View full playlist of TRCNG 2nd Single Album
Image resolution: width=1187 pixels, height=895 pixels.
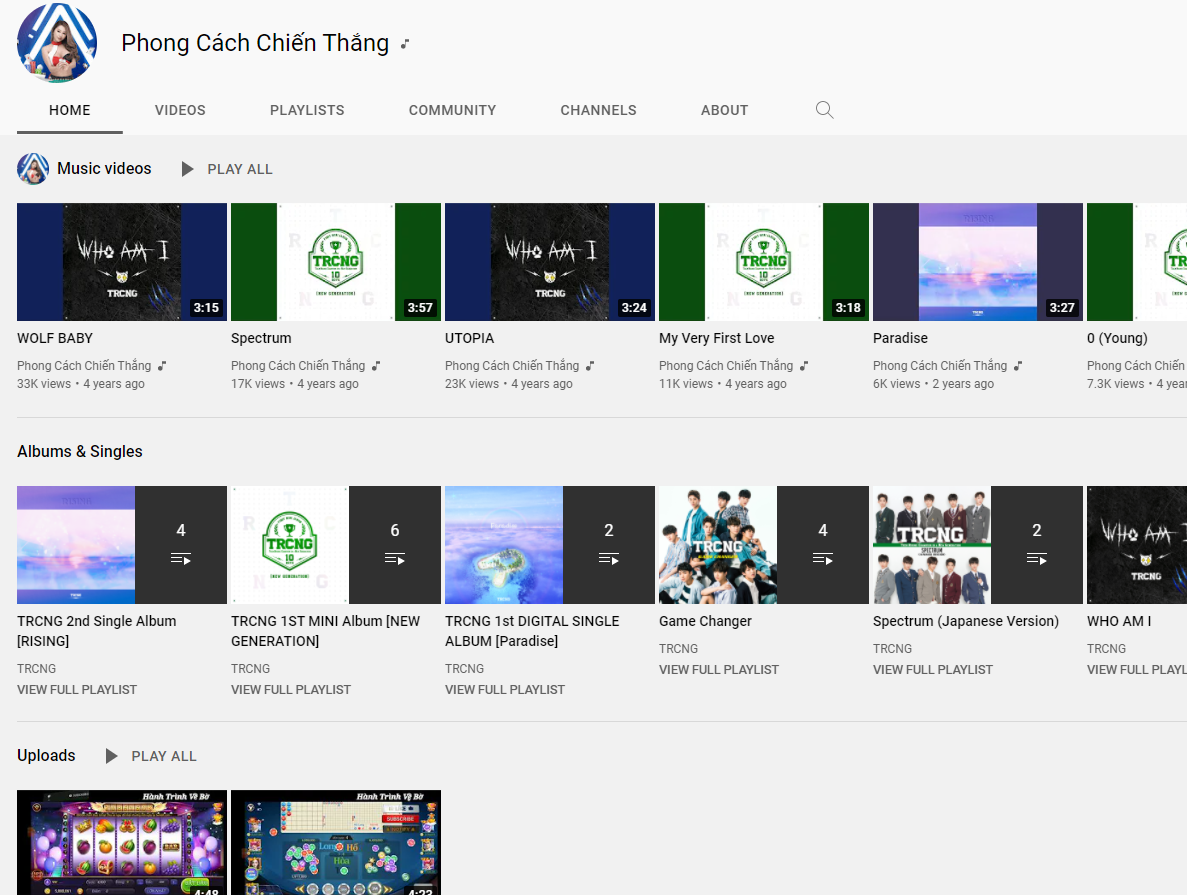coord(77,690)
